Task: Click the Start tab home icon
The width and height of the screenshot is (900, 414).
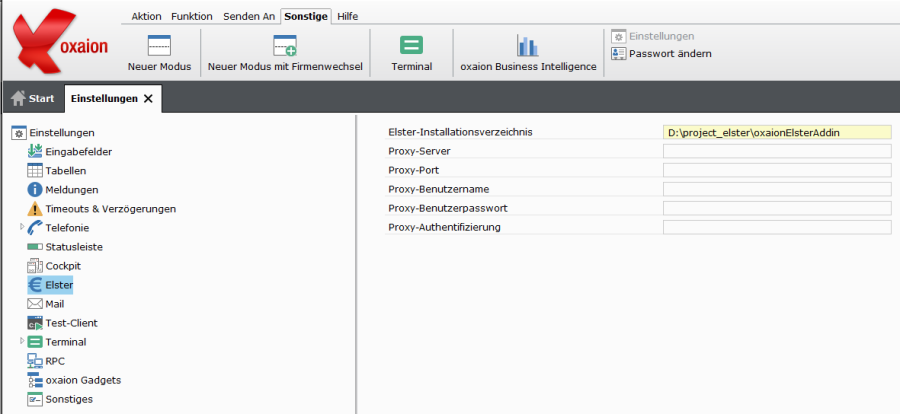Action: pos(18,98)
